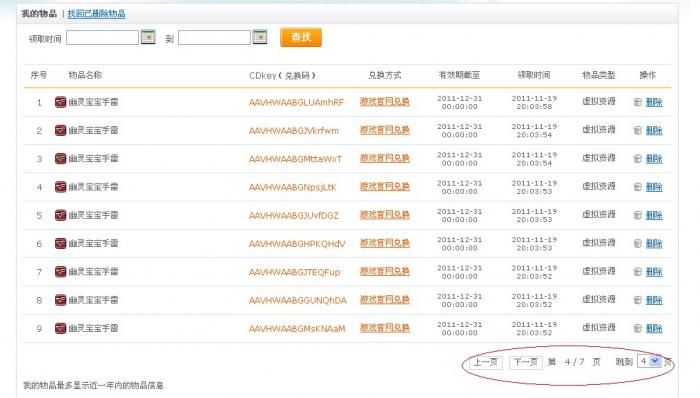This screenshot has width=700, height=398.
Task: Click item icon in row 6 幽灵宝宝手雷
Action: 60,243
